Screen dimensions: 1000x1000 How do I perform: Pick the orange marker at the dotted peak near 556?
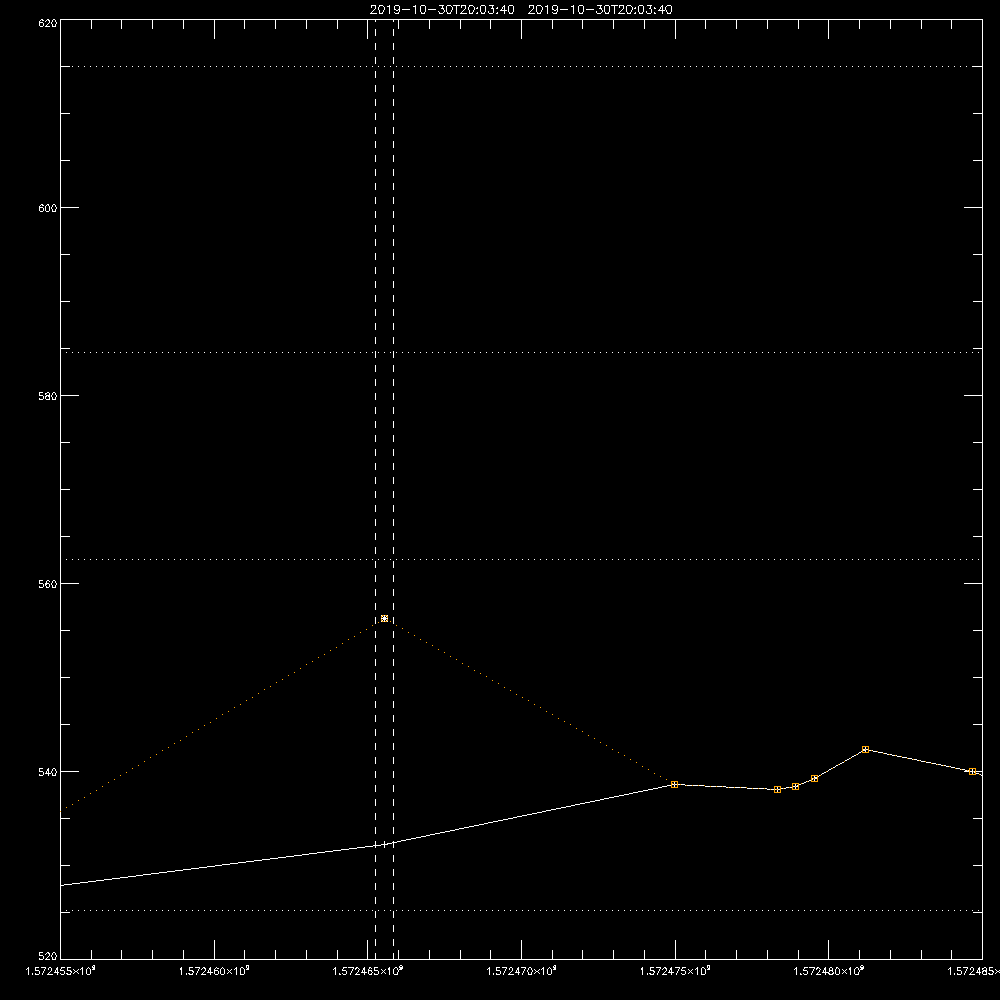pyautogui.click(x=385, y=619)
